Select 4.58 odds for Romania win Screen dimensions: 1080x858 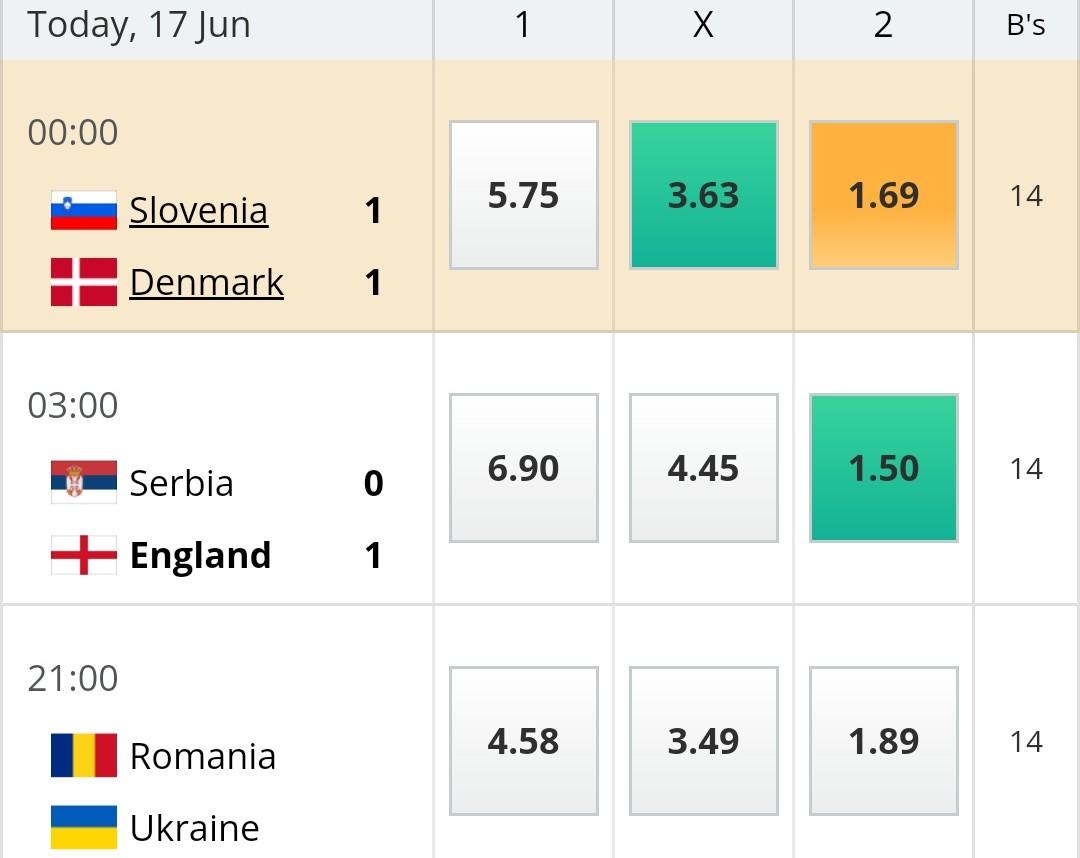click(523, 741)
